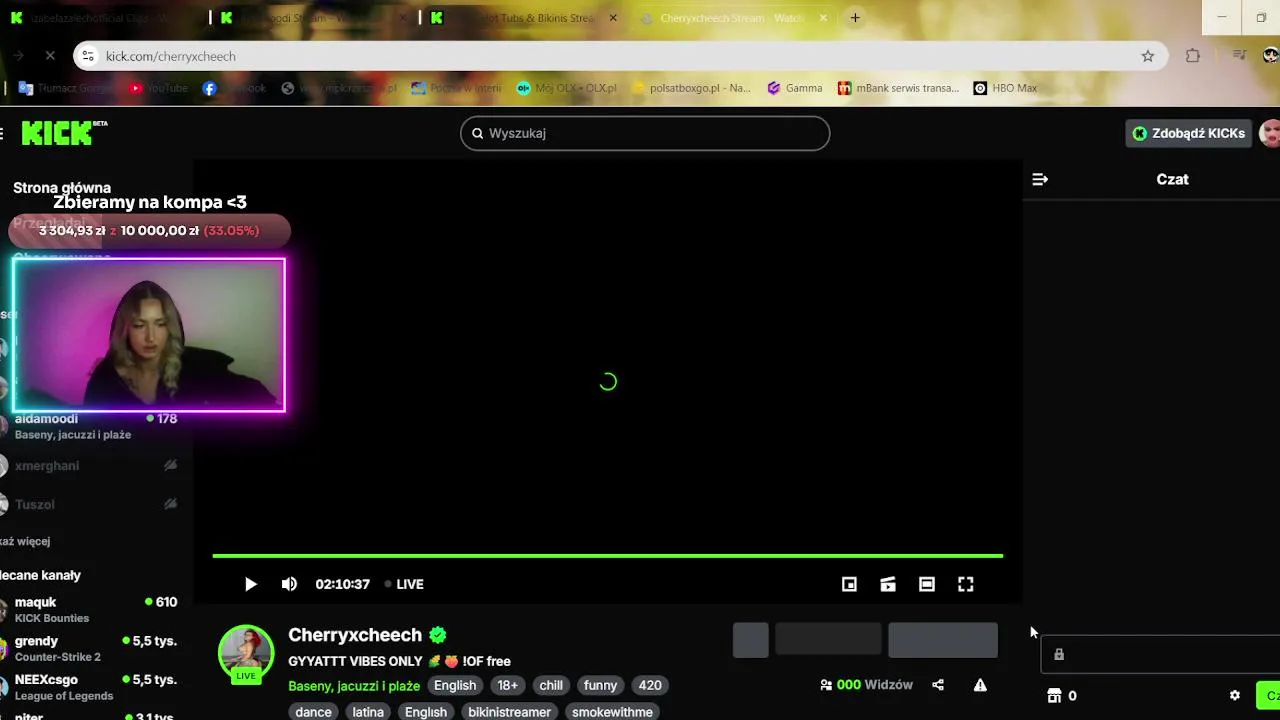Focus the locked chat message field
Image resolution: width=1280 pixels, height=720 pixels.
(1160, 654)
